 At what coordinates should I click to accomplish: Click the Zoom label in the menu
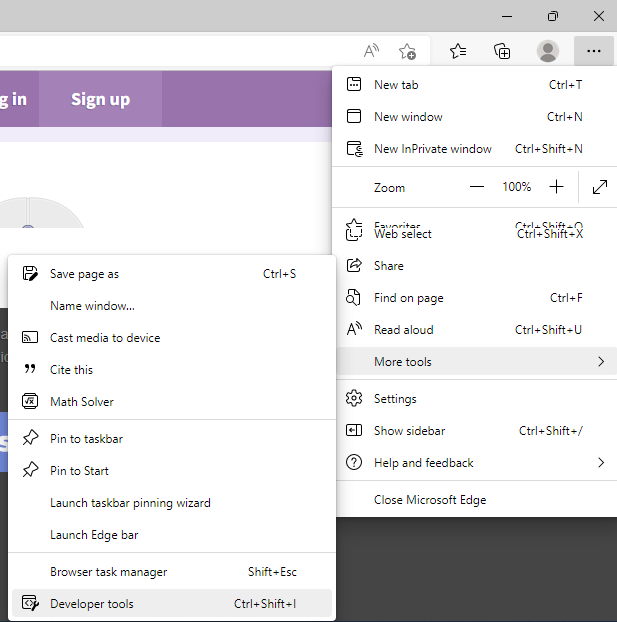(x=389, y=187)
